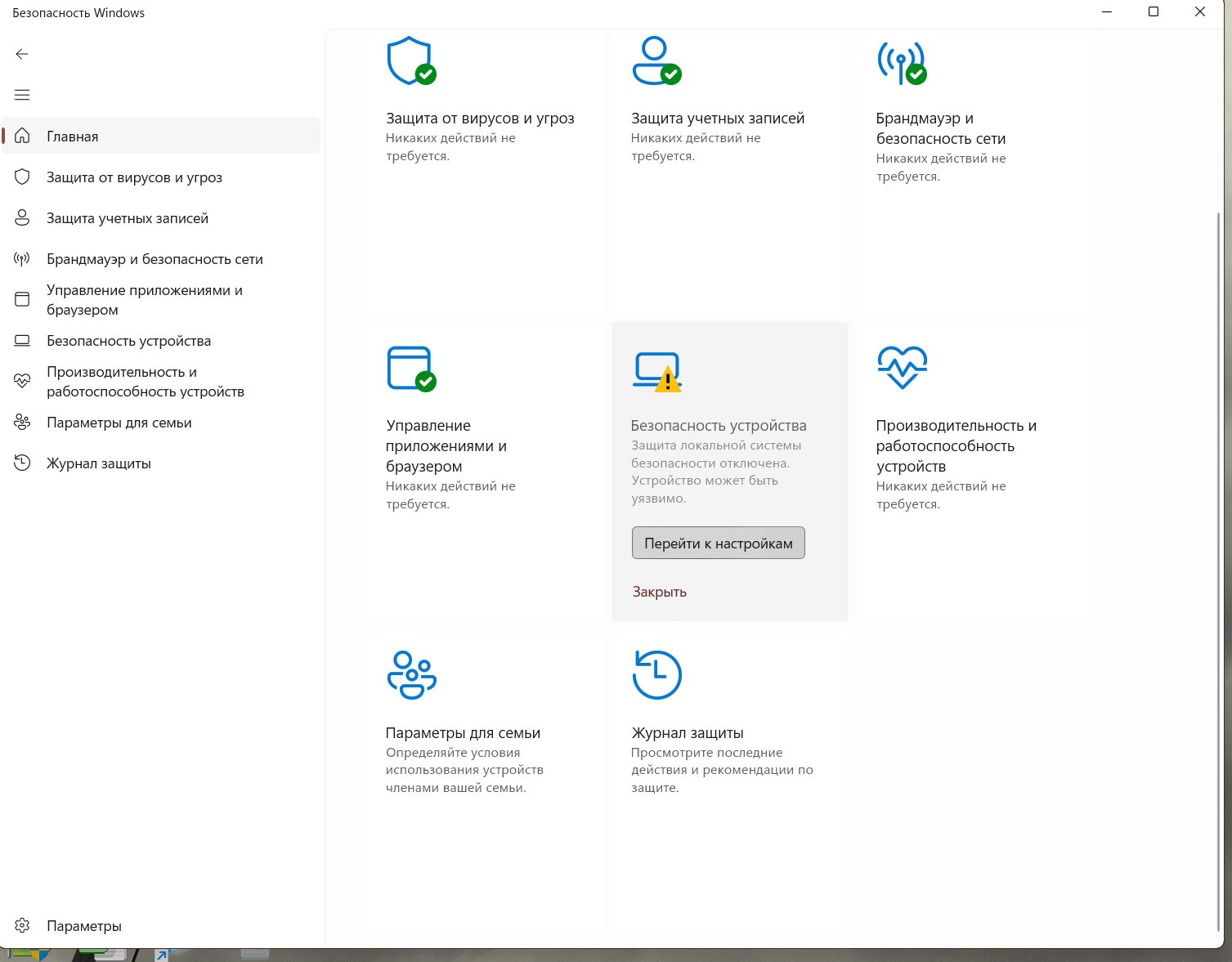Select Главная in the sidebar
The width and height of the screenshot is (1232, 962).
point(161,136)
